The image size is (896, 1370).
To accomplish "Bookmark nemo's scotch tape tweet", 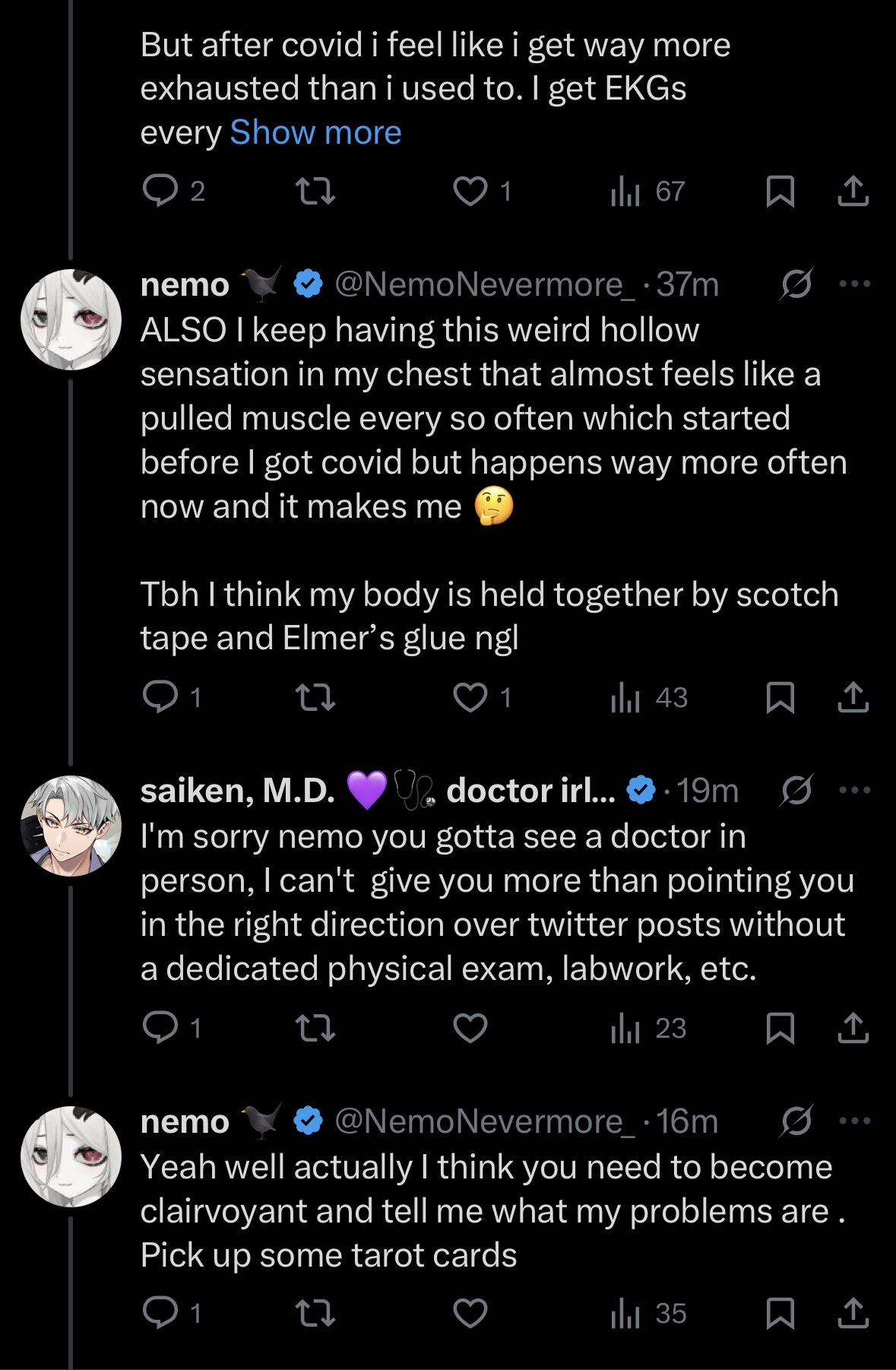I will point(780,697).
